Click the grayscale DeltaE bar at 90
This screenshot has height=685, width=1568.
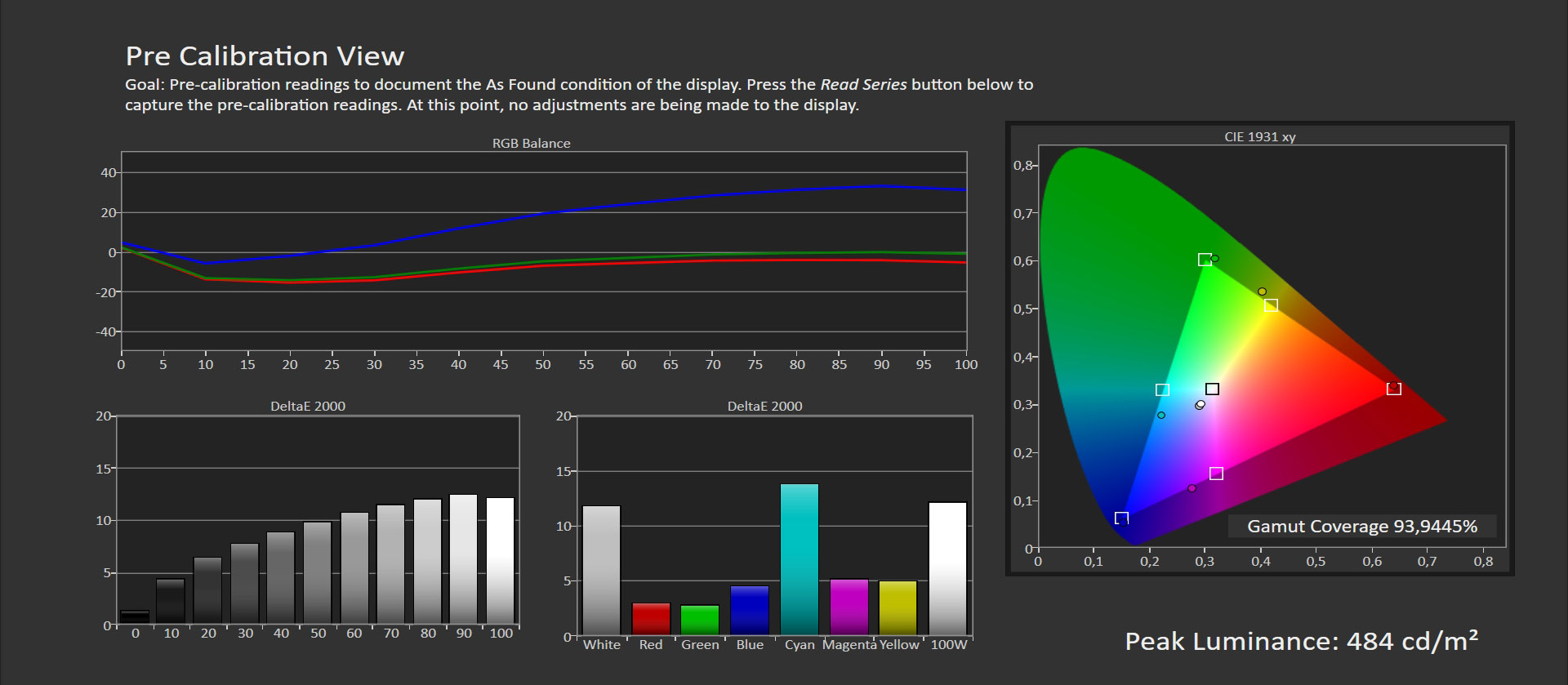pos(464,559)
